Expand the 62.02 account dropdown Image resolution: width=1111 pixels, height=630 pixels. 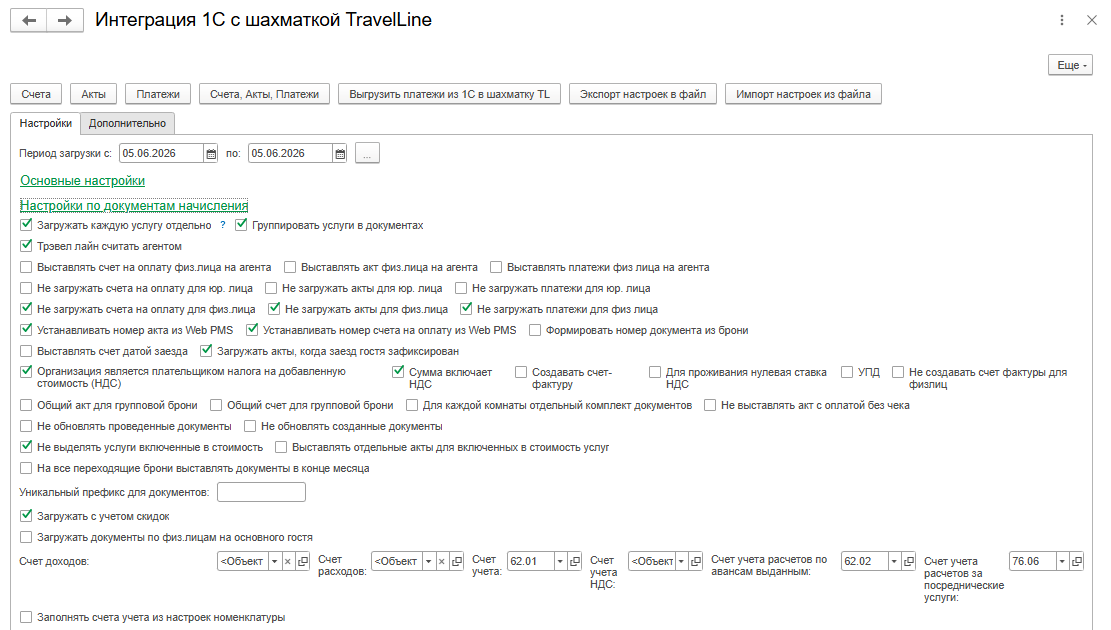coord(894,561)
